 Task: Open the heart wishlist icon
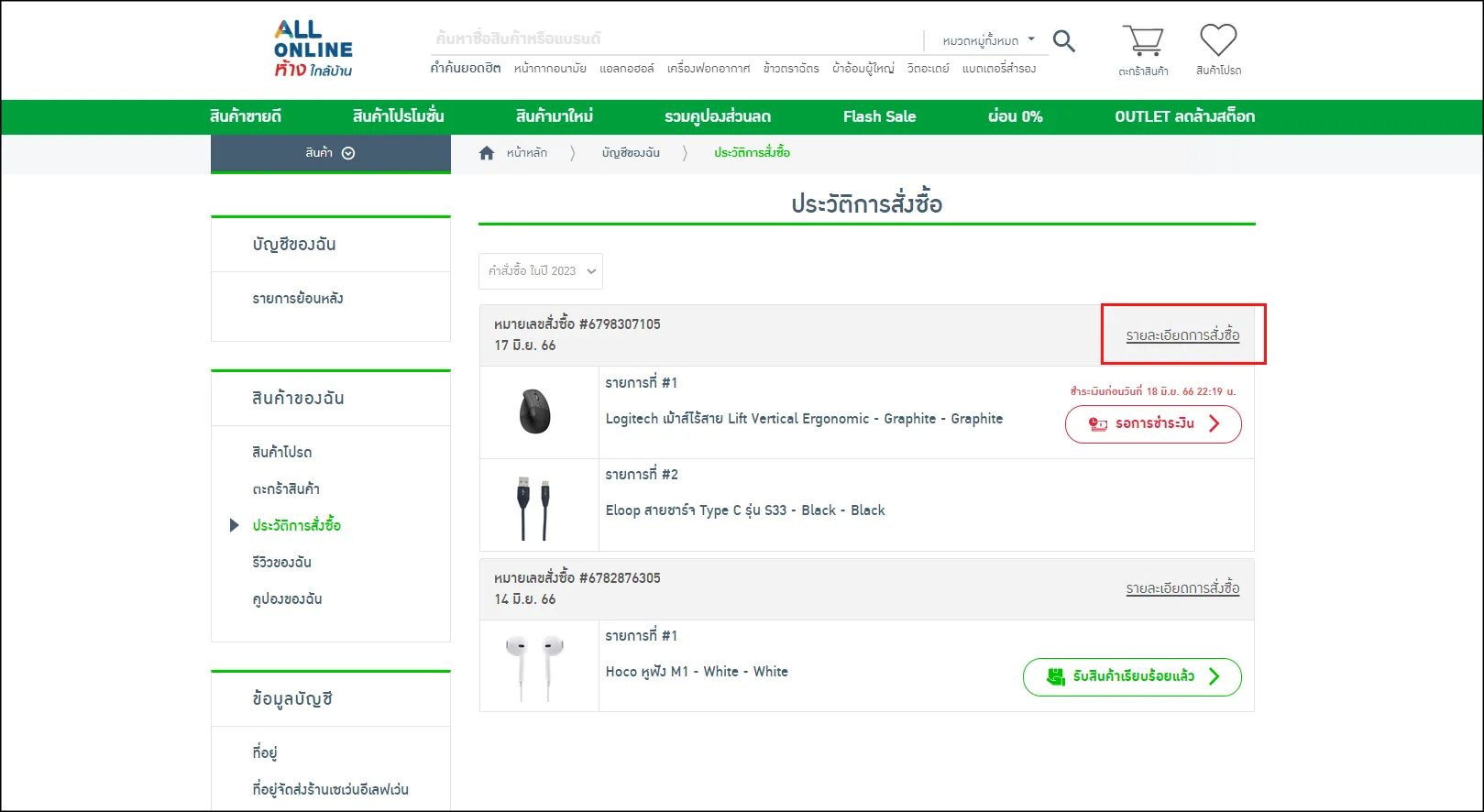point(1218,41)
